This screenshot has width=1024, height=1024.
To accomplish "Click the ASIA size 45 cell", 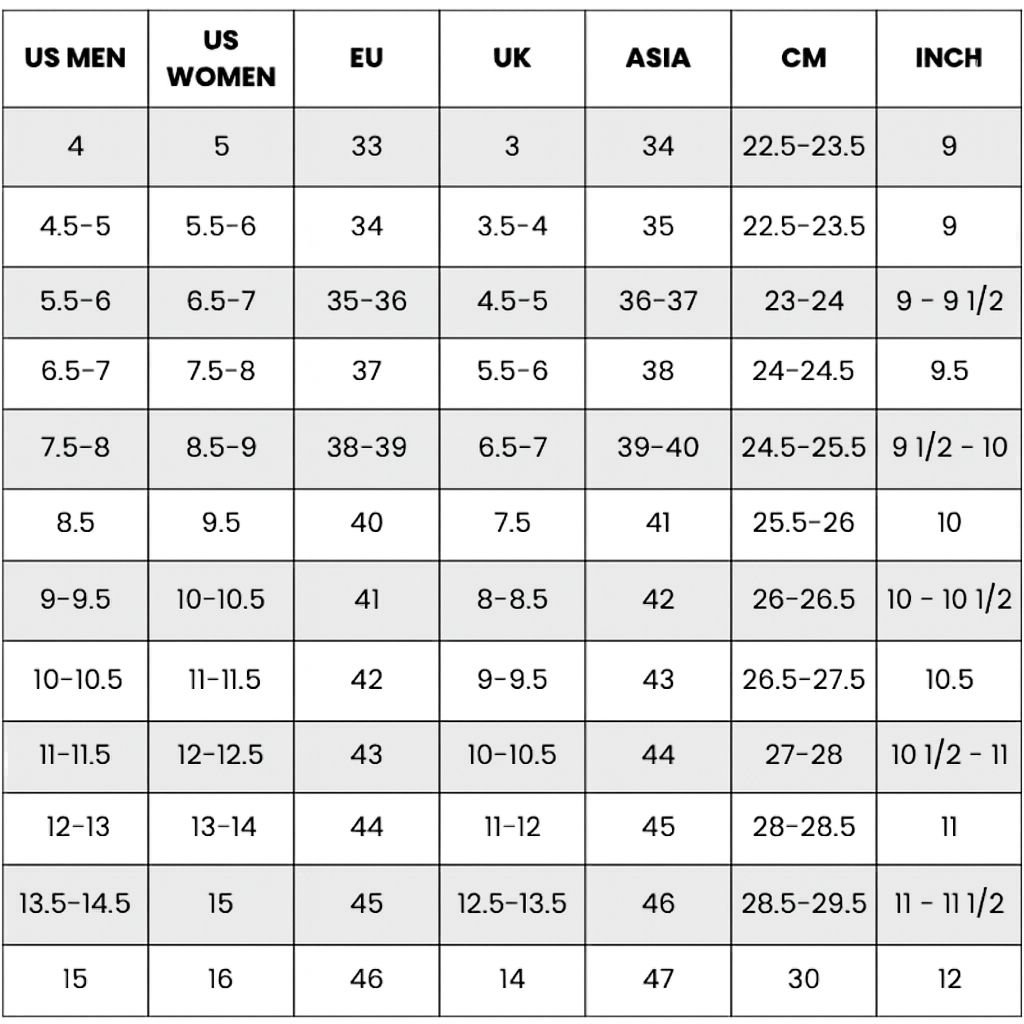I will [x=658, y=827].
